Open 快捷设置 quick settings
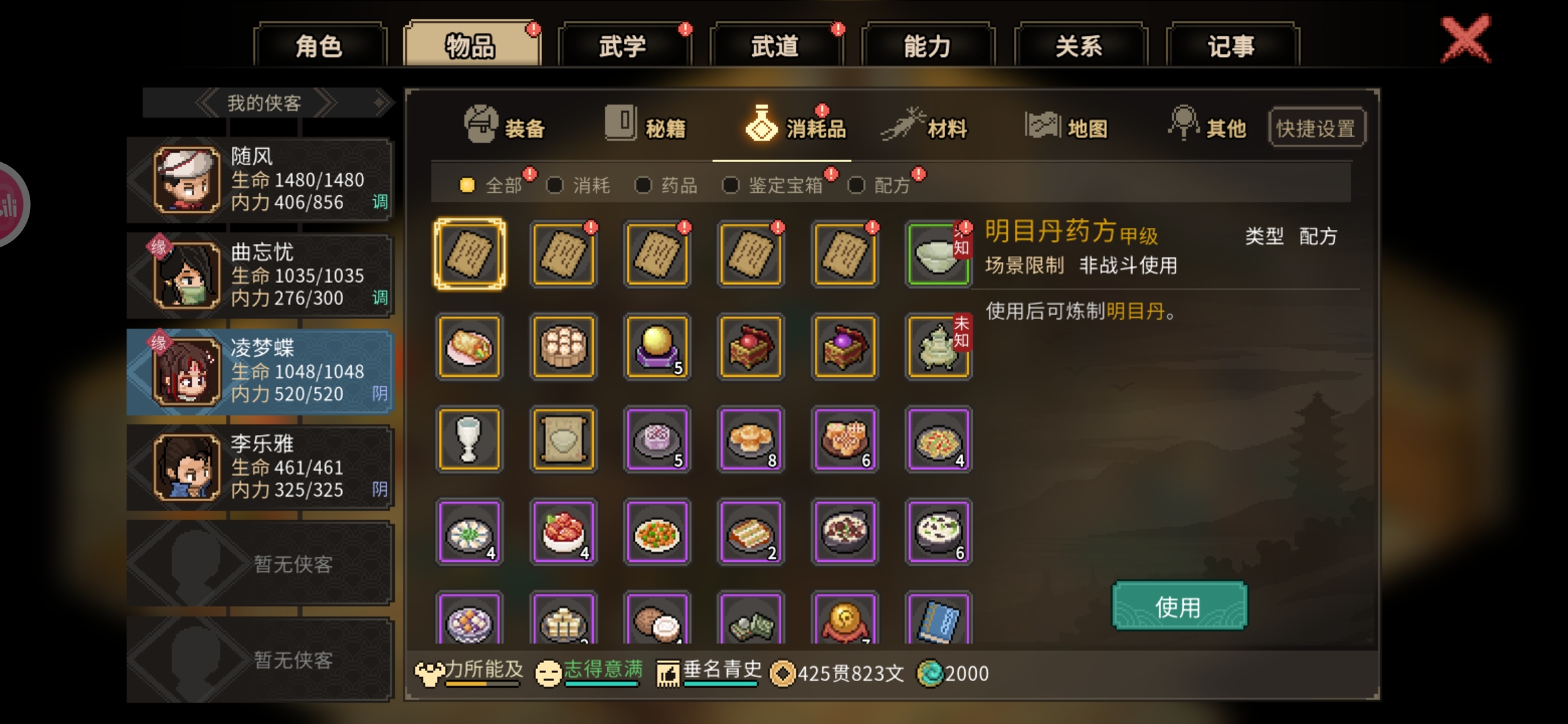 click(1316, 127)
